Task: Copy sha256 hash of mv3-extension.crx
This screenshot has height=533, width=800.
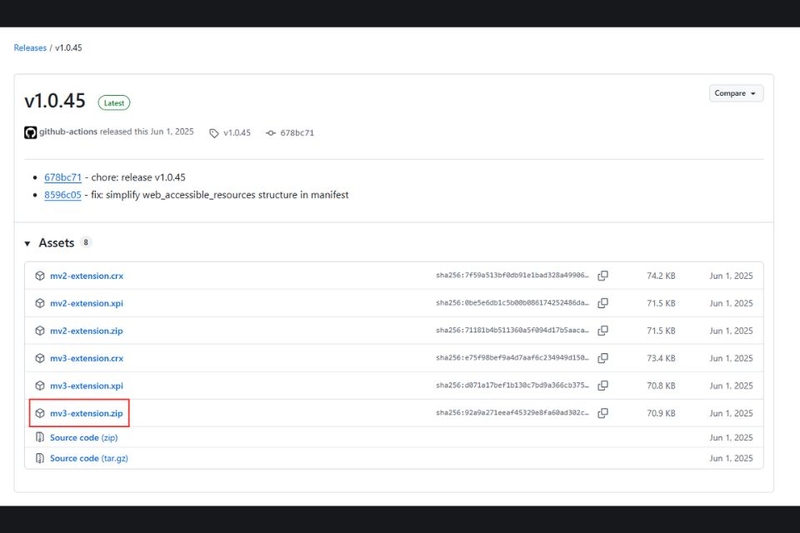Action: click(x=603, y=358)
